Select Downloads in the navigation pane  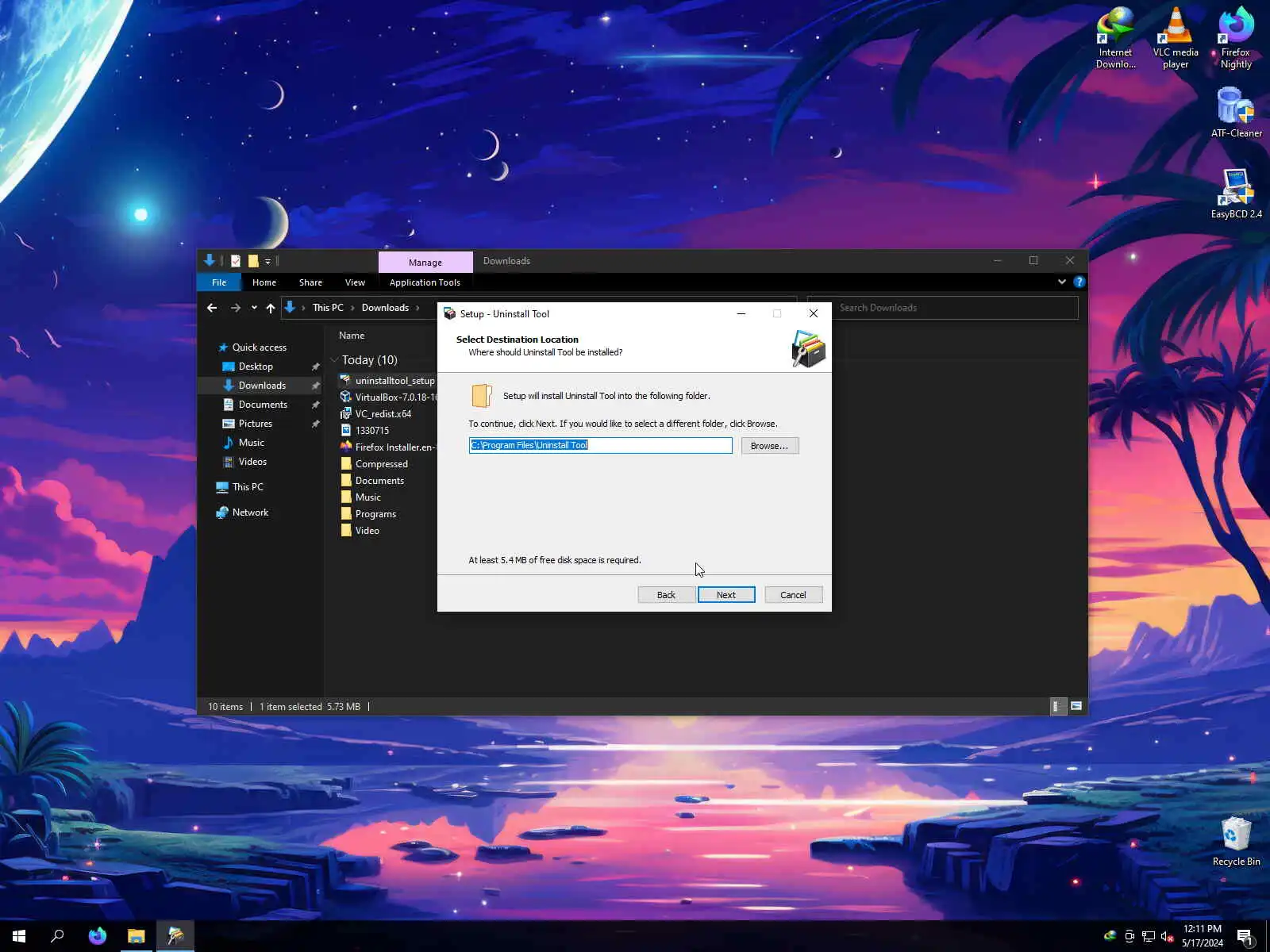click(x=262, y=386)
